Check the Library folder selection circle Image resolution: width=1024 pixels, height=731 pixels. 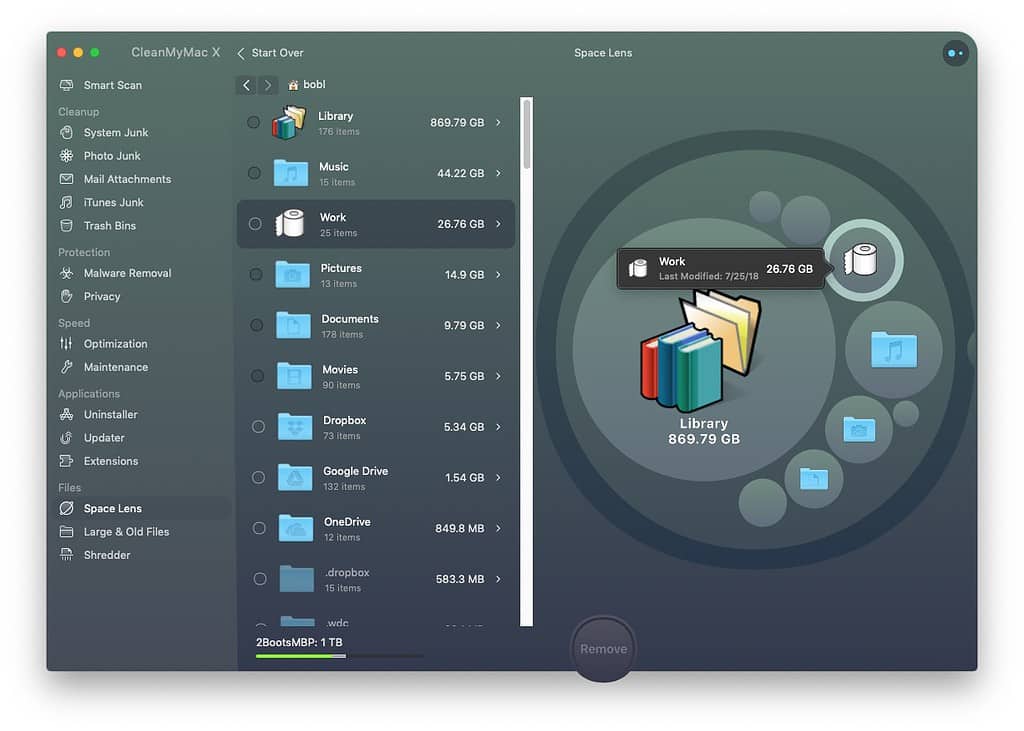pyautogui.click(x=254, y=122)
